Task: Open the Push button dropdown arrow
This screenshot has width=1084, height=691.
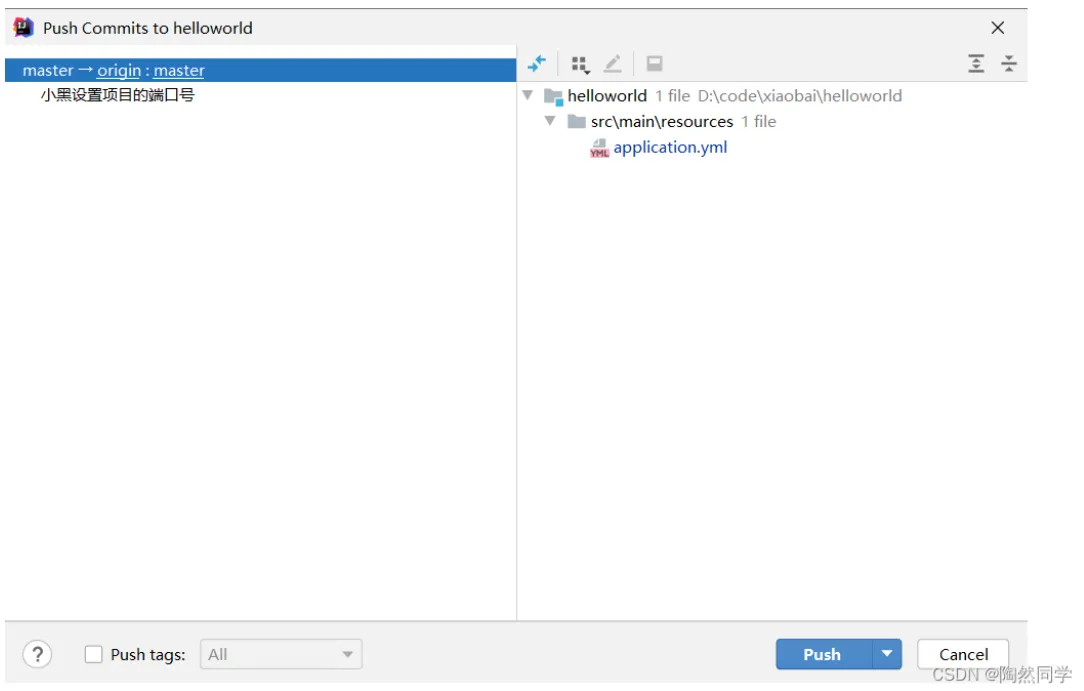Action: (x=887, y=654)
